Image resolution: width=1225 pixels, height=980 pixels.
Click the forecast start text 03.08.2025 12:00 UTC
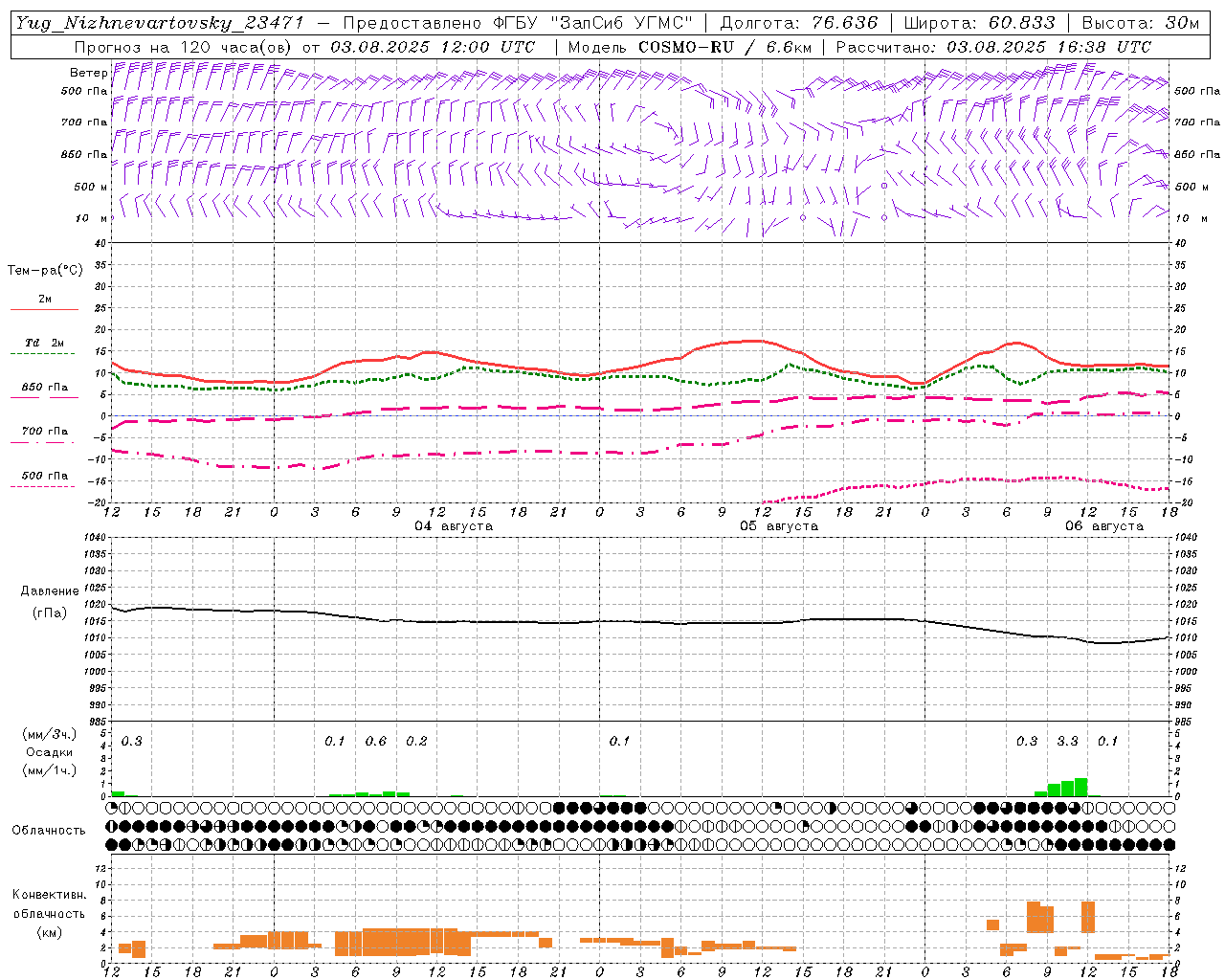point(433,46)
